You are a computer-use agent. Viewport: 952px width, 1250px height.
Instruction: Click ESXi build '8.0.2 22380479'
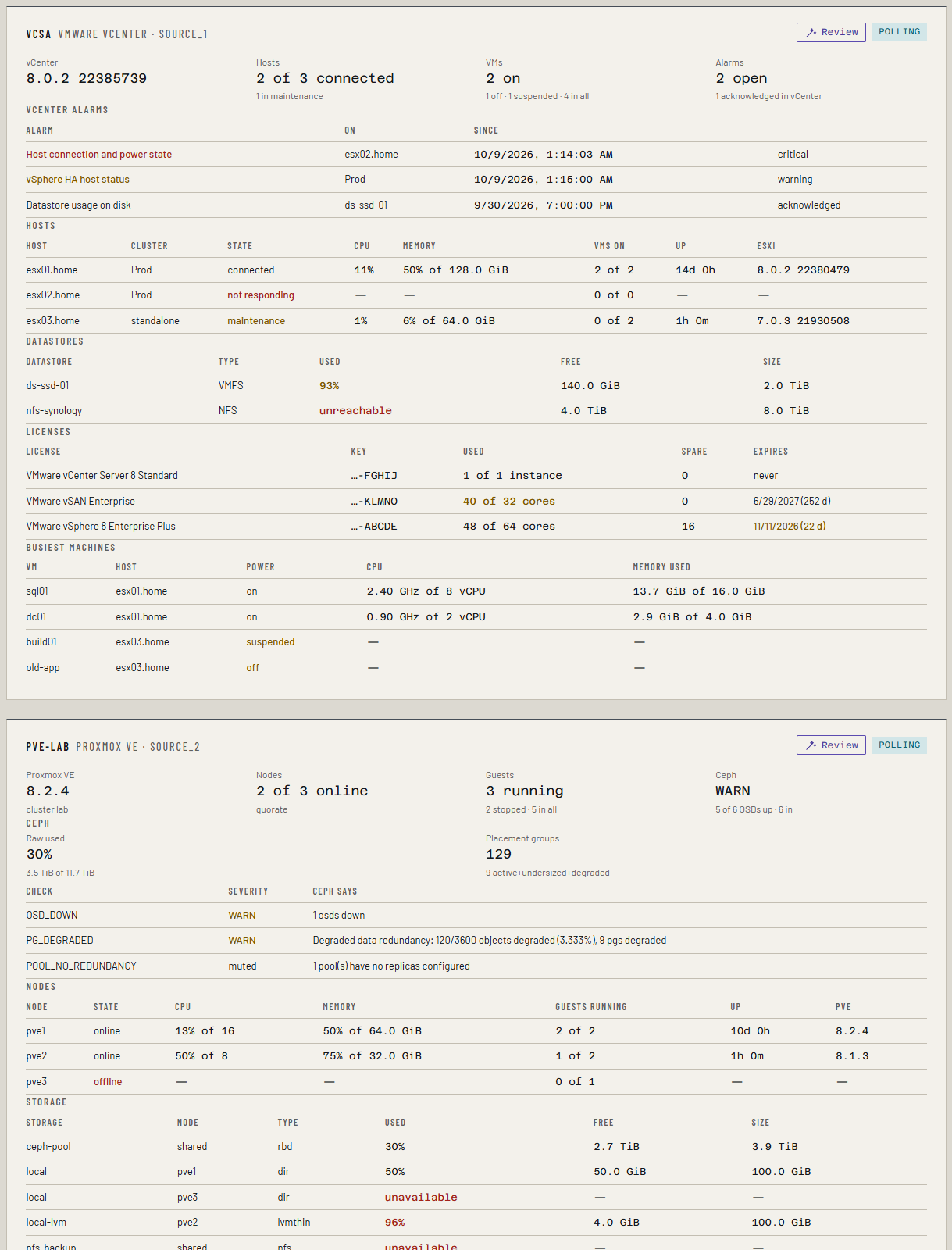coord(803,270)
